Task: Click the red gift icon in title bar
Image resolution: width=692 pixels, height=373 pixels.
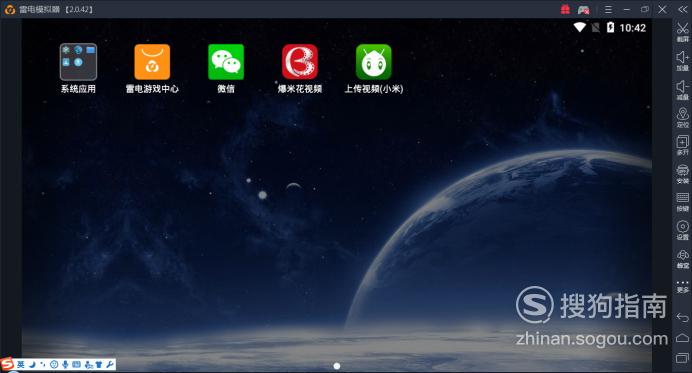Action: coord(565,9)
